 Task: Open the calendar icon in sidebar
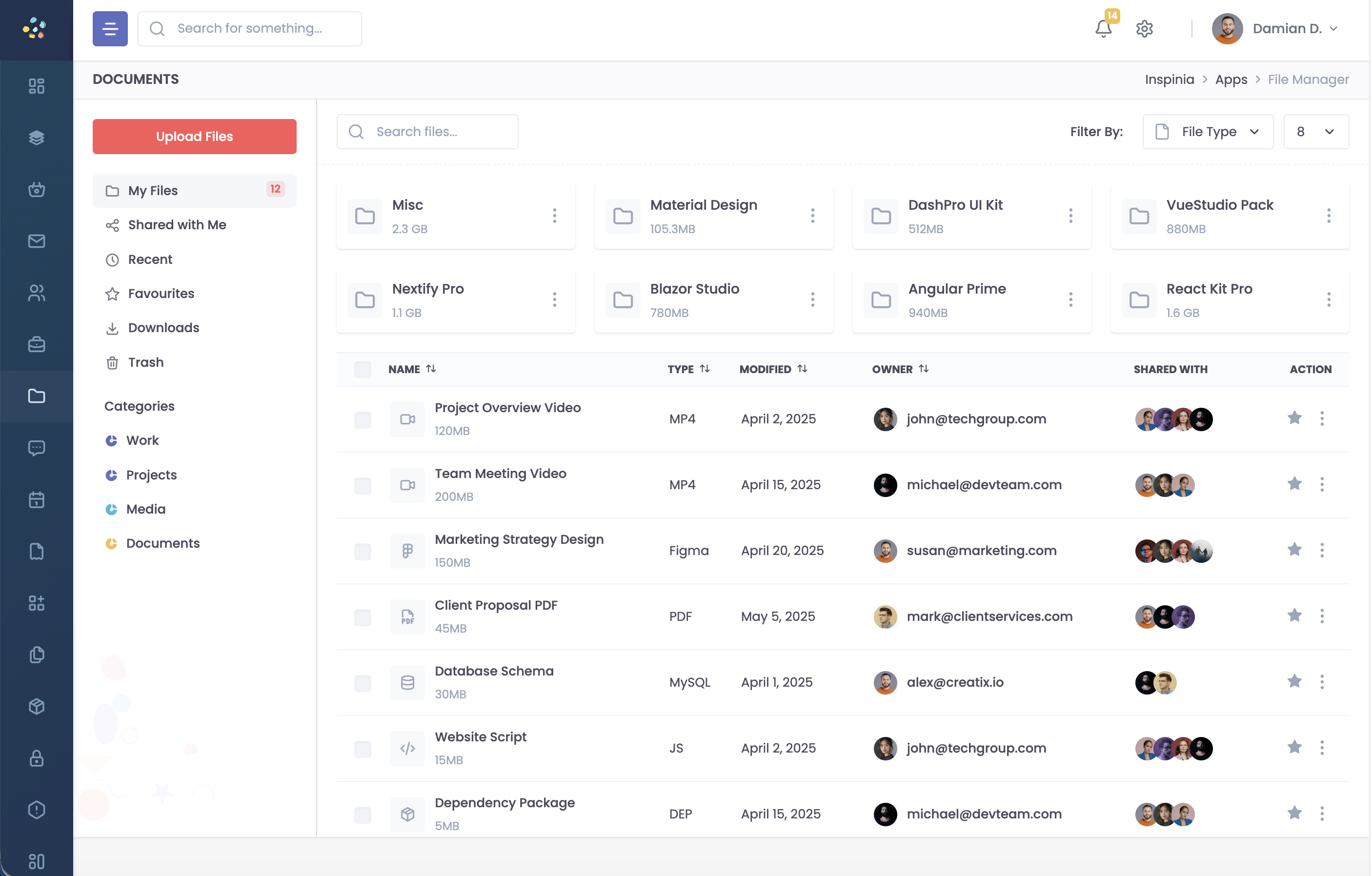37,499
